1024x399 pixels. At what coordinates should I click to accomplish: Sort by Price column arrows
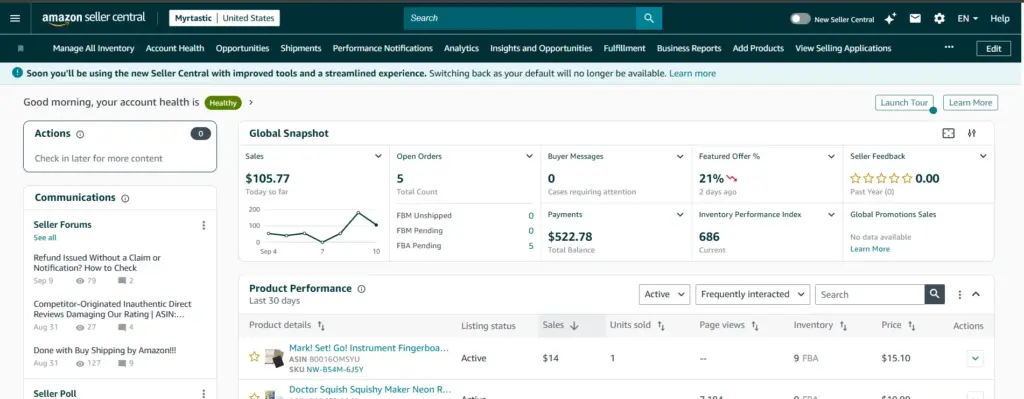click(x=911, y=325)
